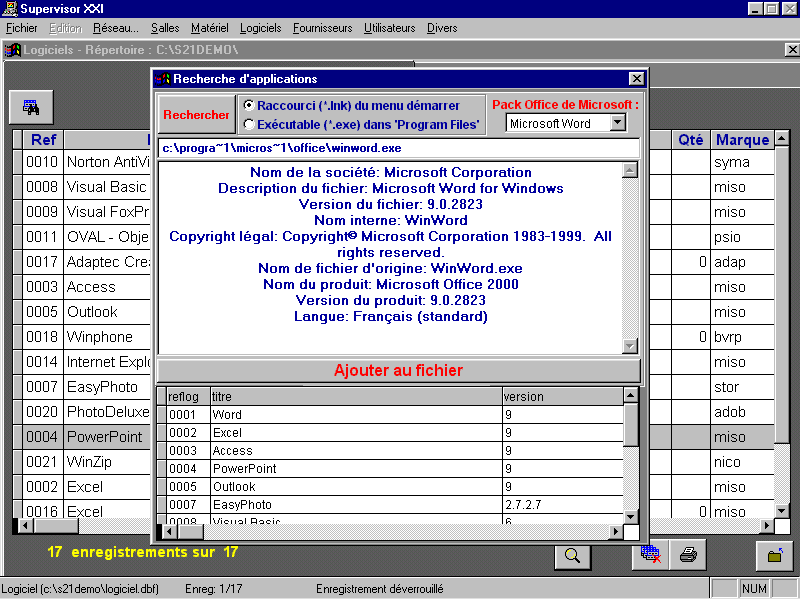Image resolution: width=800 pixels, height=600 pixels.
Task: Click reflog table vertical scroll up arrow
Action: click(631, 395)
